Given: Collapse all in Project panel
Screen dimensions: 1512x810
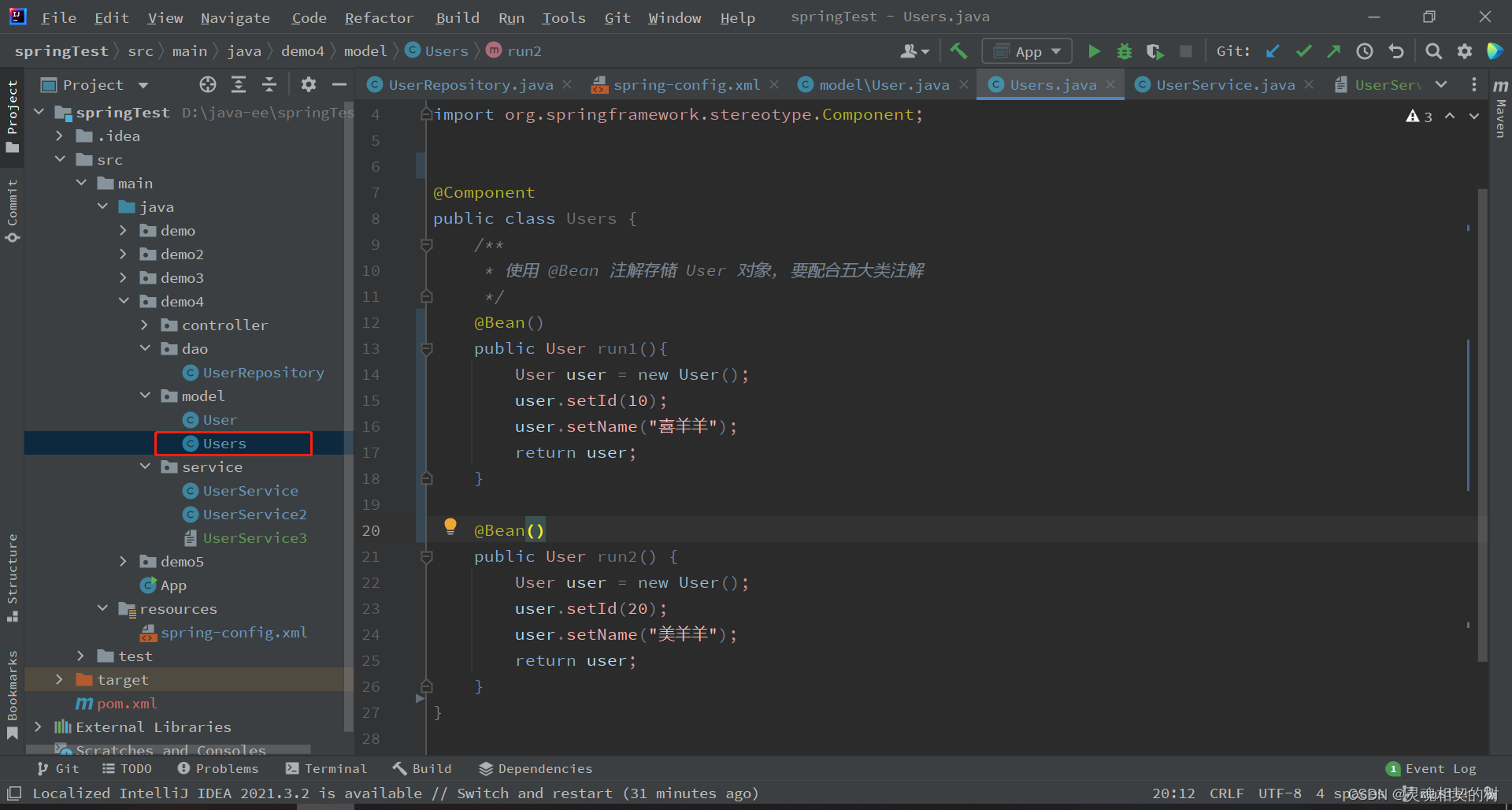Looking at the screenshot, I should point(269,84).
